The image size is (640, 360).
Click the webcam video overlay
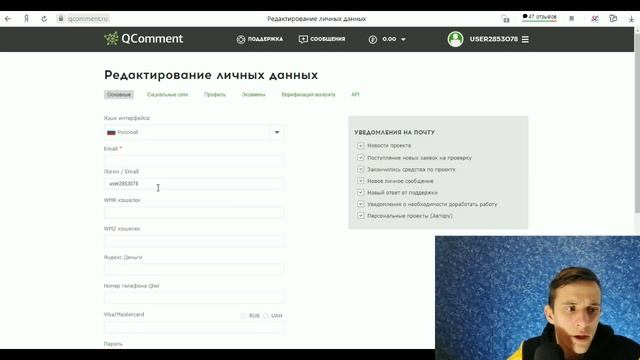(x=537, y=298)
